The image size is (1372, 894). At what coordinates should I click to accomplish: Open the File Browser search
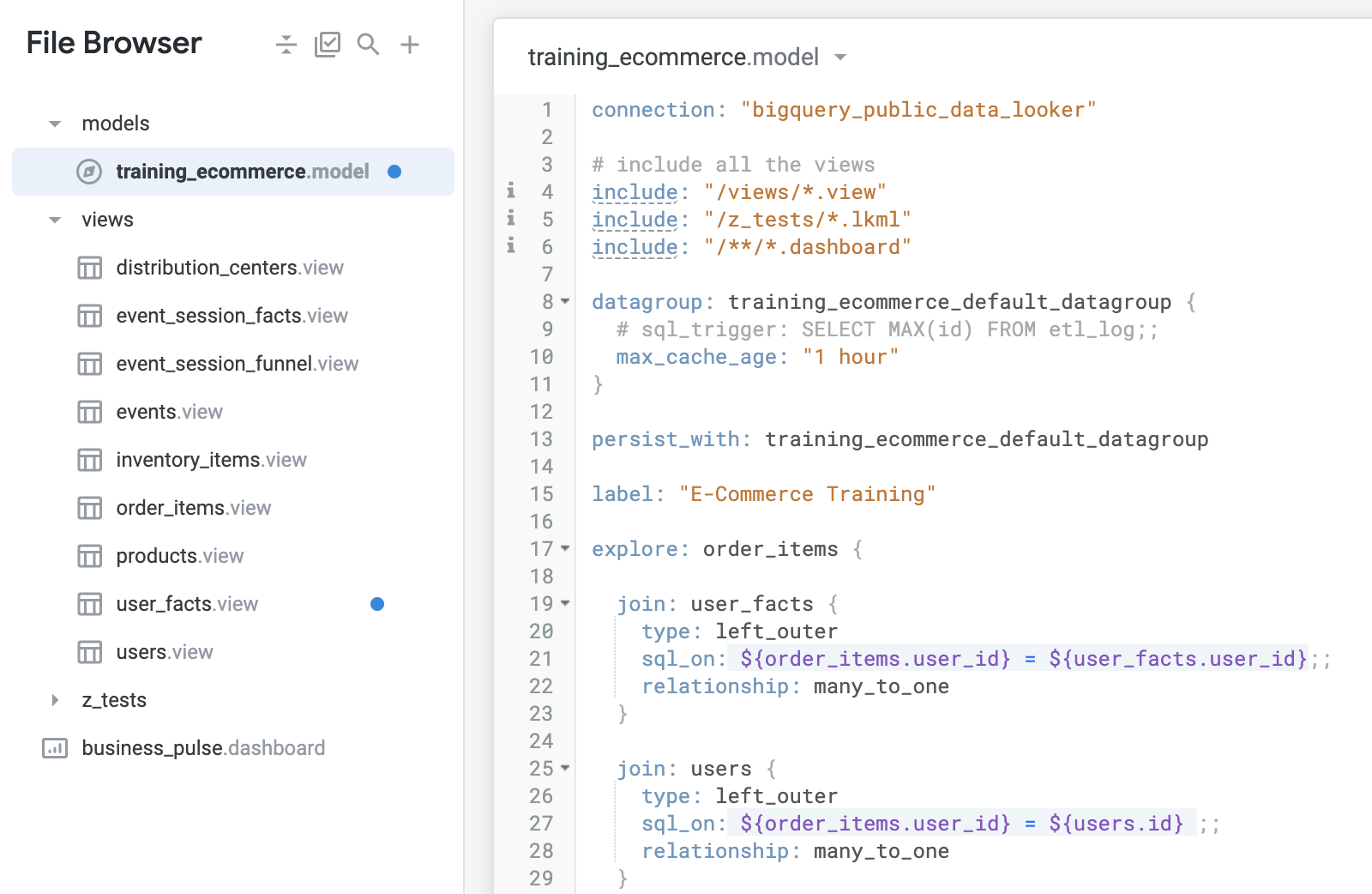(x=369, y=44)
